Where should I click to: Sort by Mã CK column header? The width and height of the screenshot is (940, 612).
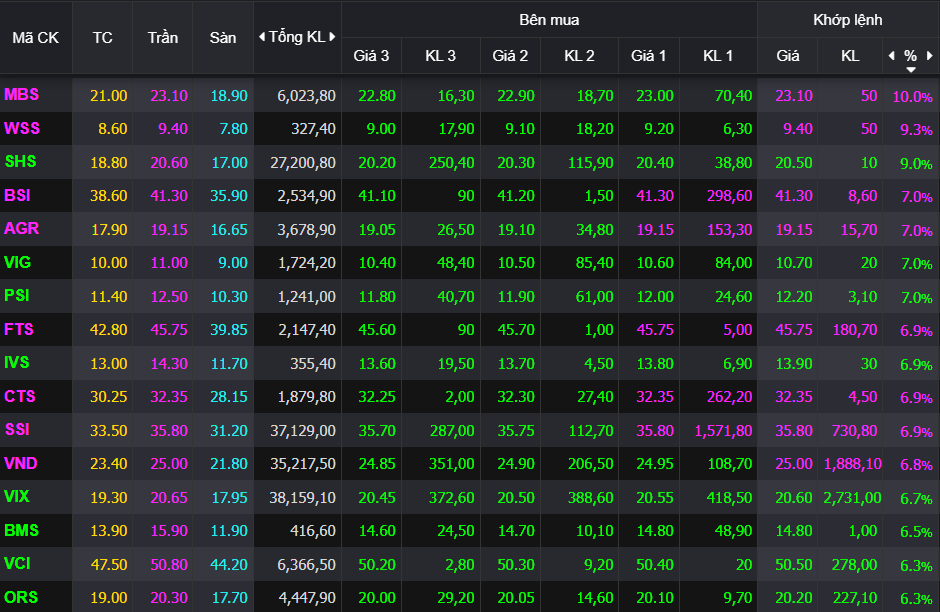(x=35, y=38)
